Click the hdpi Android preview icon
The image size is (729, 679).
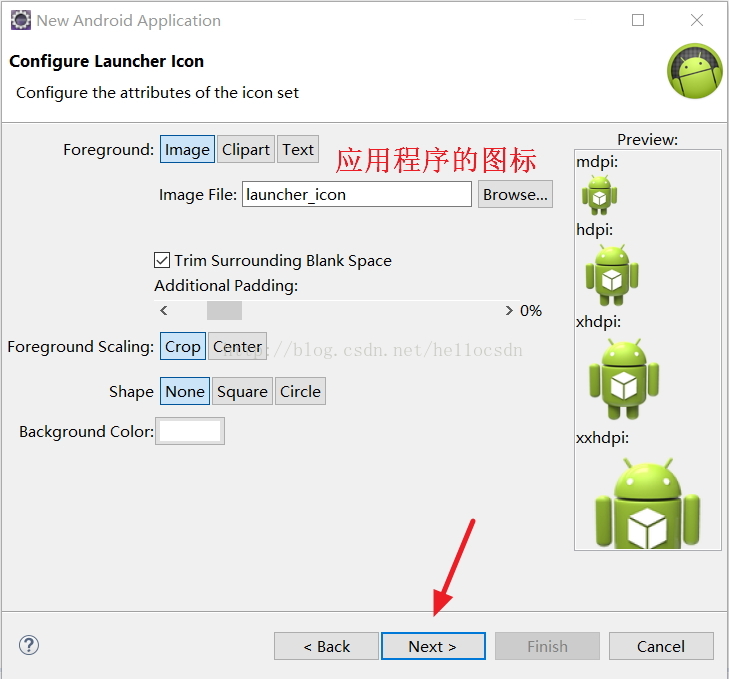click(612, 275)
